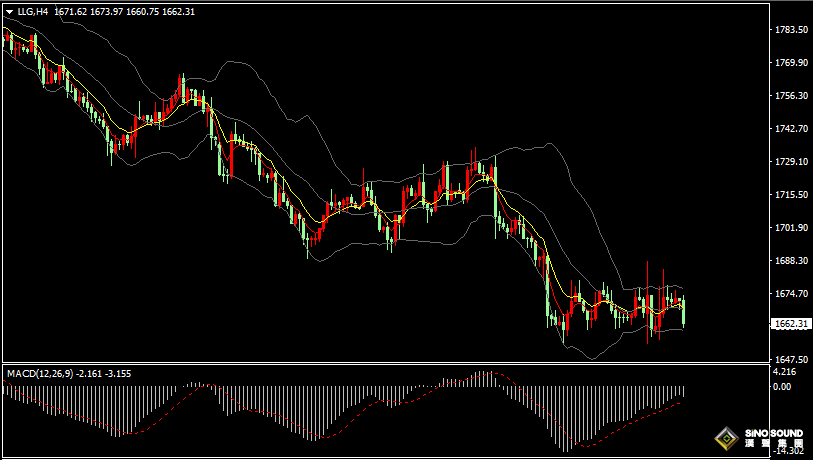Click the first candlestick at the chart's left edge
The height and width of the screenshot is (460, 813).
click(8, 41)
